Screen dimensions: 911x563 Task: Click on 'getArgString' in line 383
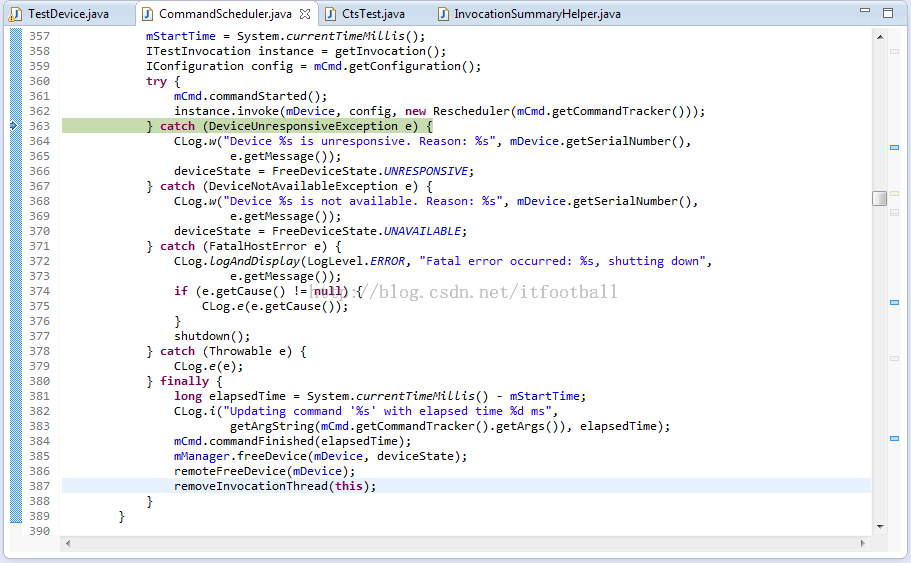272,426
